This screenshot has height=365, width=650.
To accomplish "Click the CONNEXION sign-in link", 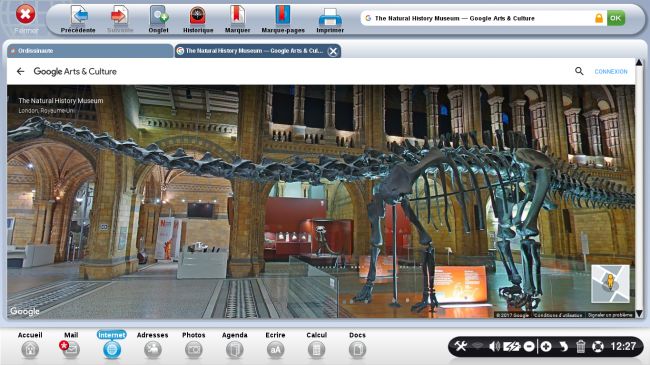I will click(611, 71).
